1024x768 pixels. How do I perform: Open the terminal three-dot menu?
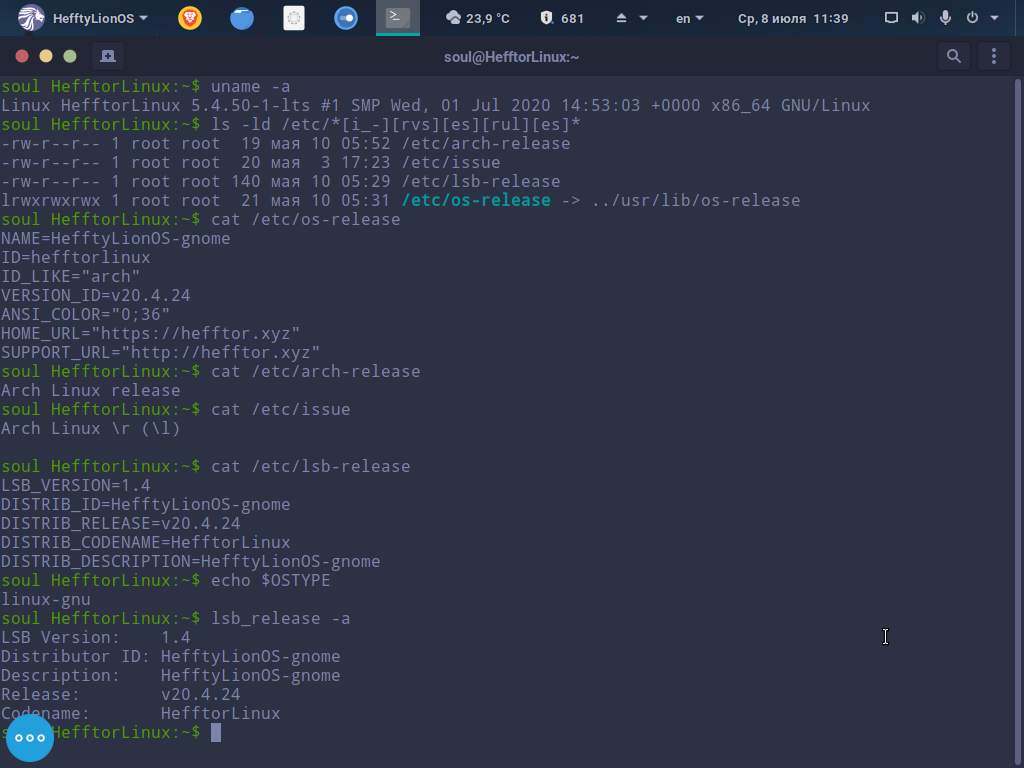pos(994,56)
